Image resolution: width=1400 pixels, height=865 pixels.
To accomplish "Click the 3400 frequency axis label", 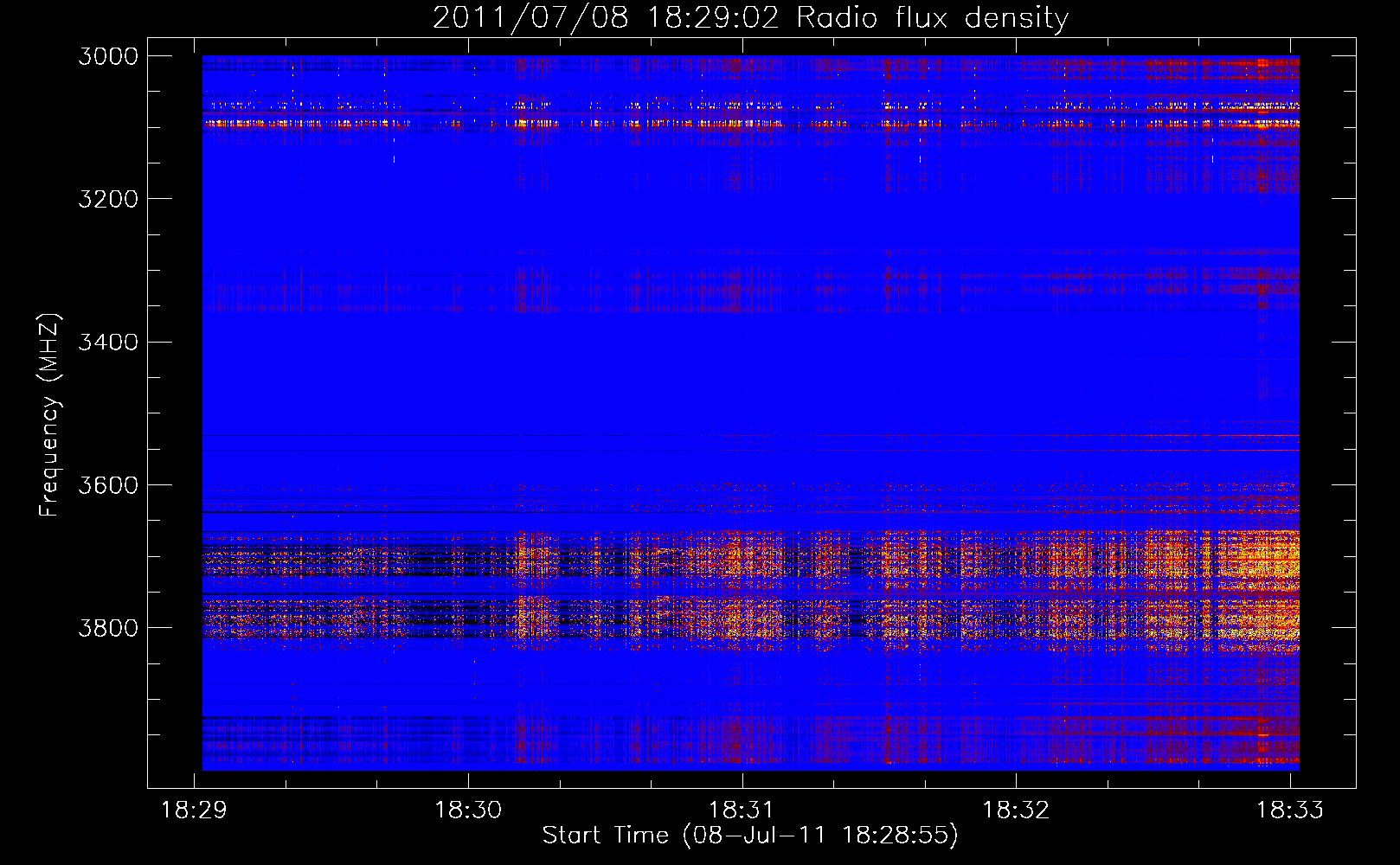I will click(108, 342).
